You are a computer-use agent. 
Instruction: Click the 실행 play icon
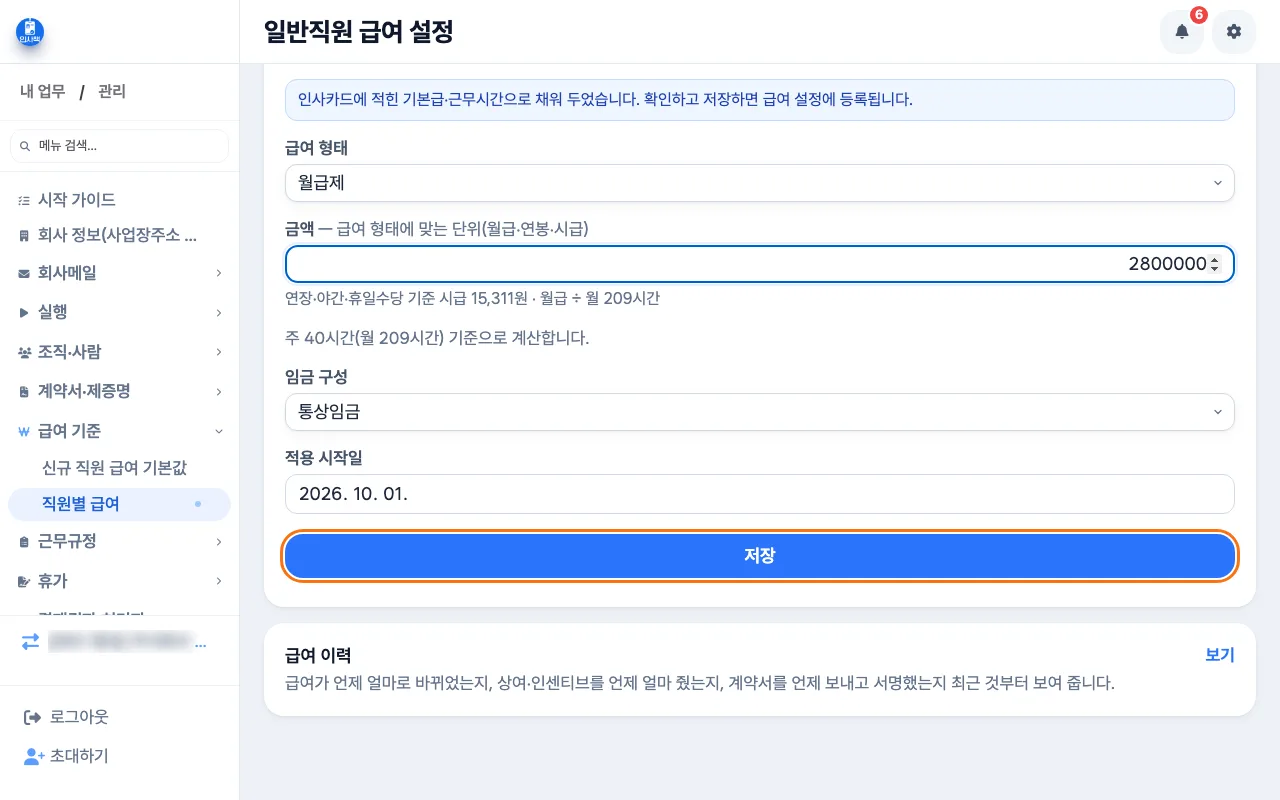coord(24,312)
